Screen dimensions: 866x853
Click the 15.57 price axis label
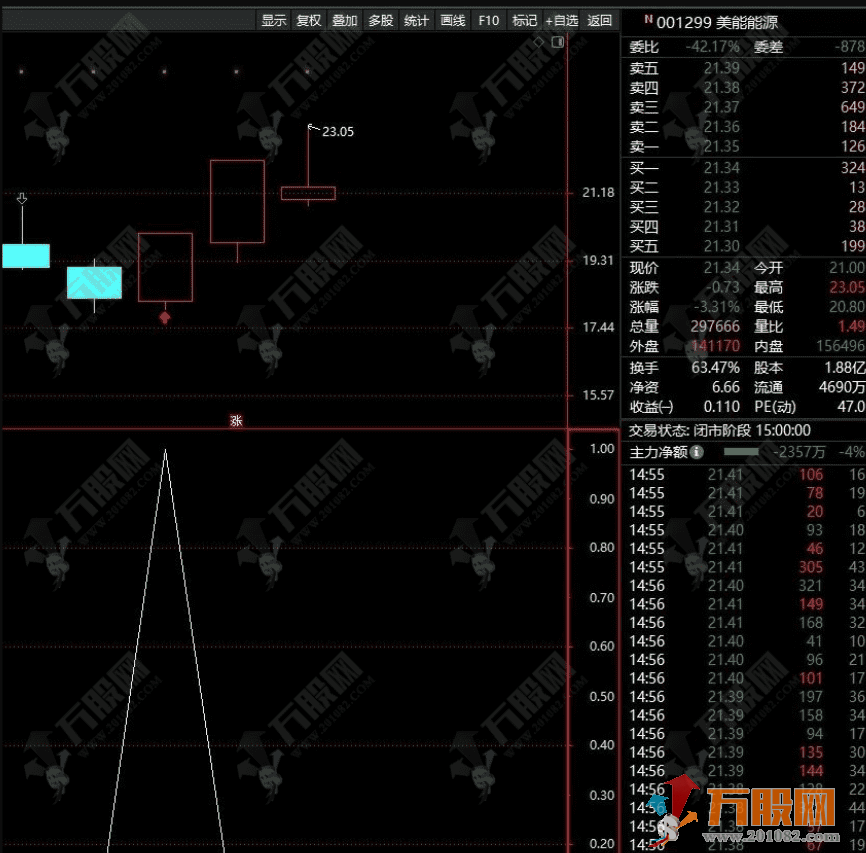tap(598, 395)
